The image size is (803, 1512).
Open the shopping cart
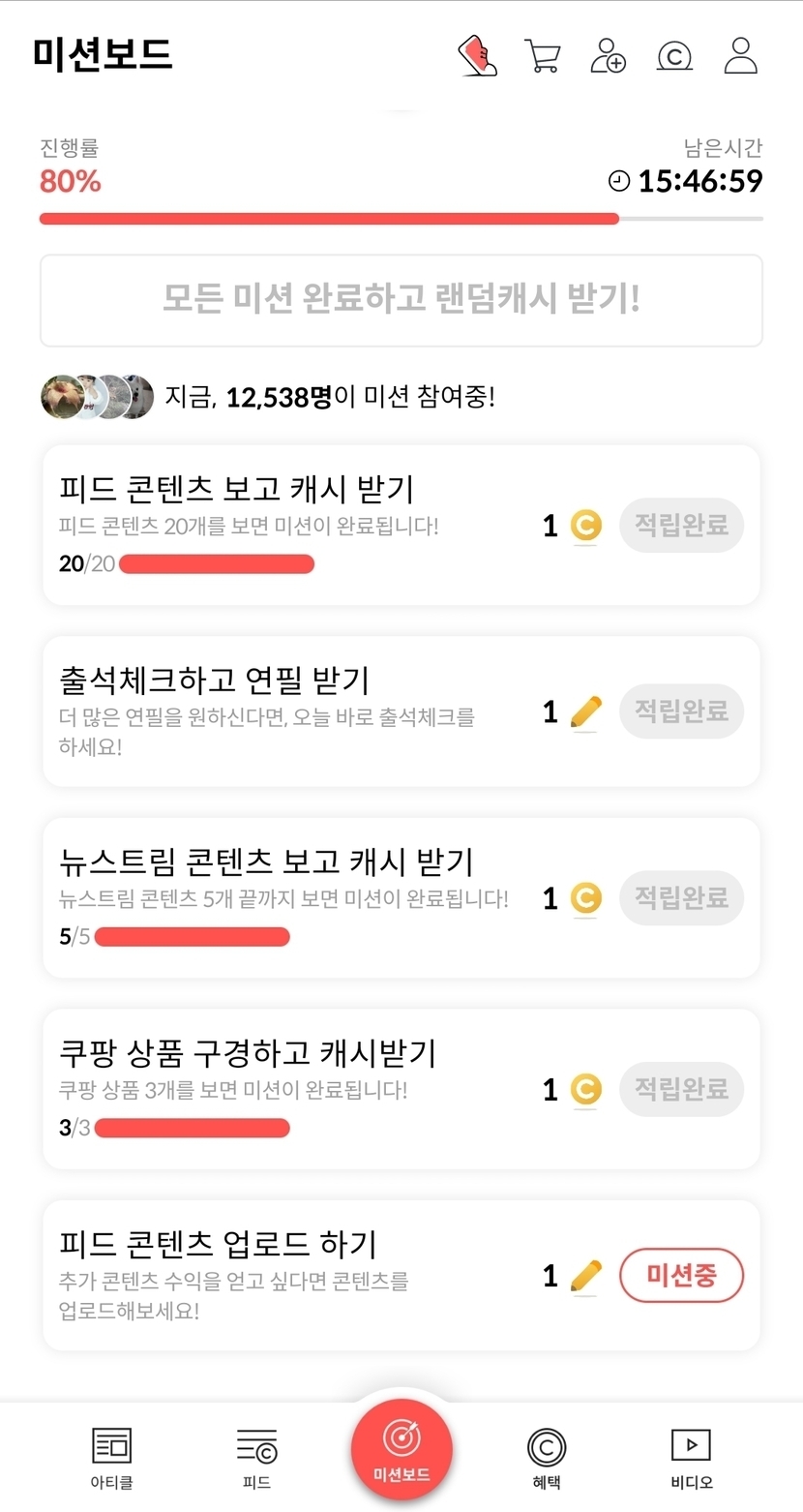(x=543, y=55)
